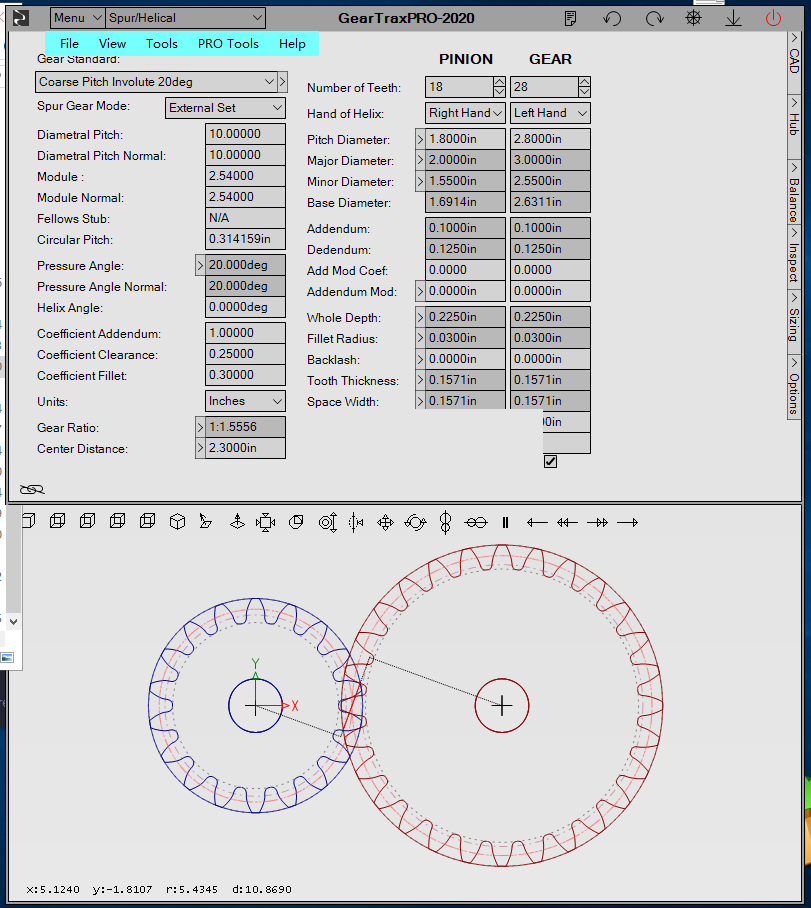This screenshot has width=811, height=908.
Task: Click arrow button beside Gear Ratio value
Action: coord(200,427)
